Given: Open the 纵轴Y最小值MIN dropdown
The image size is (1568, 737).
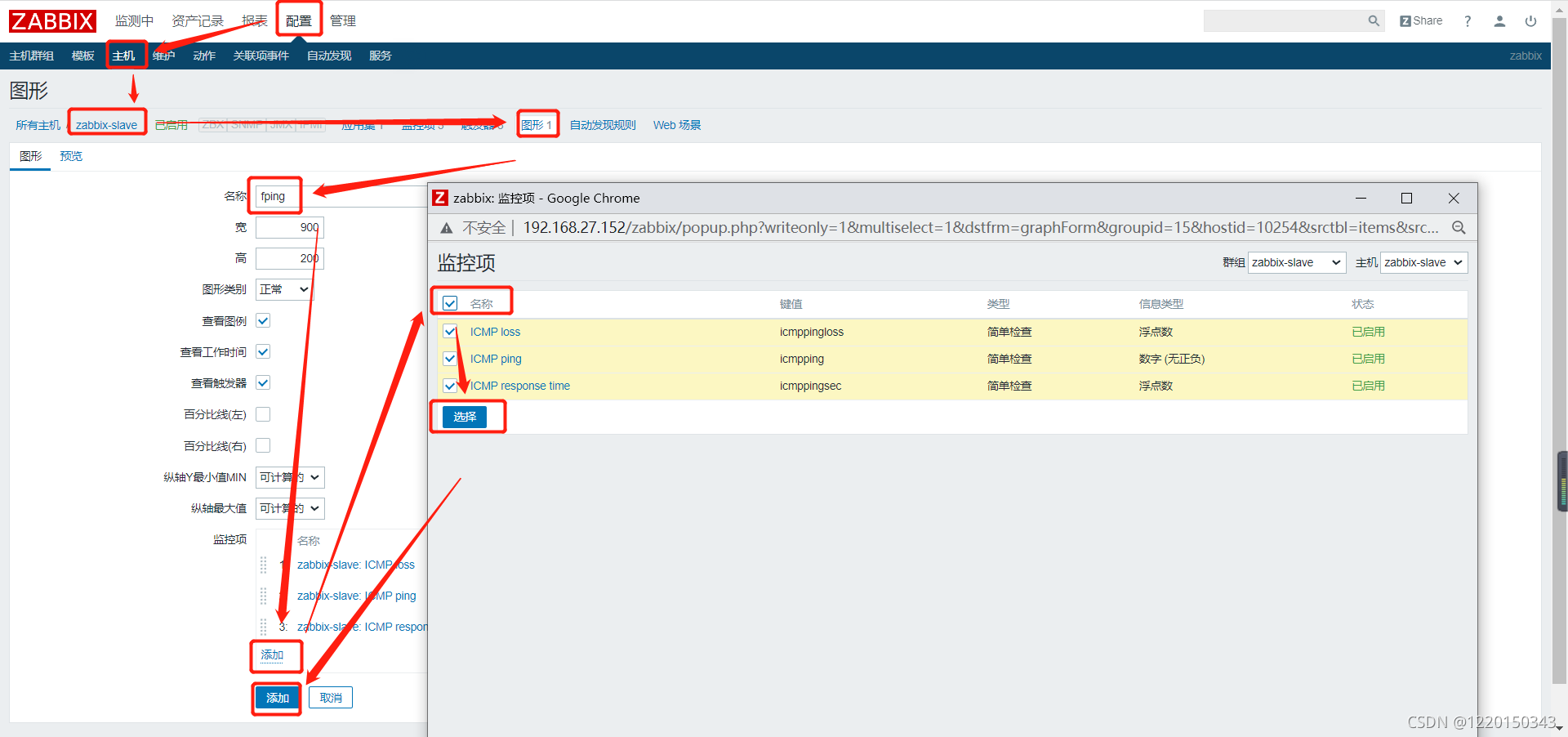Looking at the screenshot, I should pyautogui.click(x=290, y=477).
